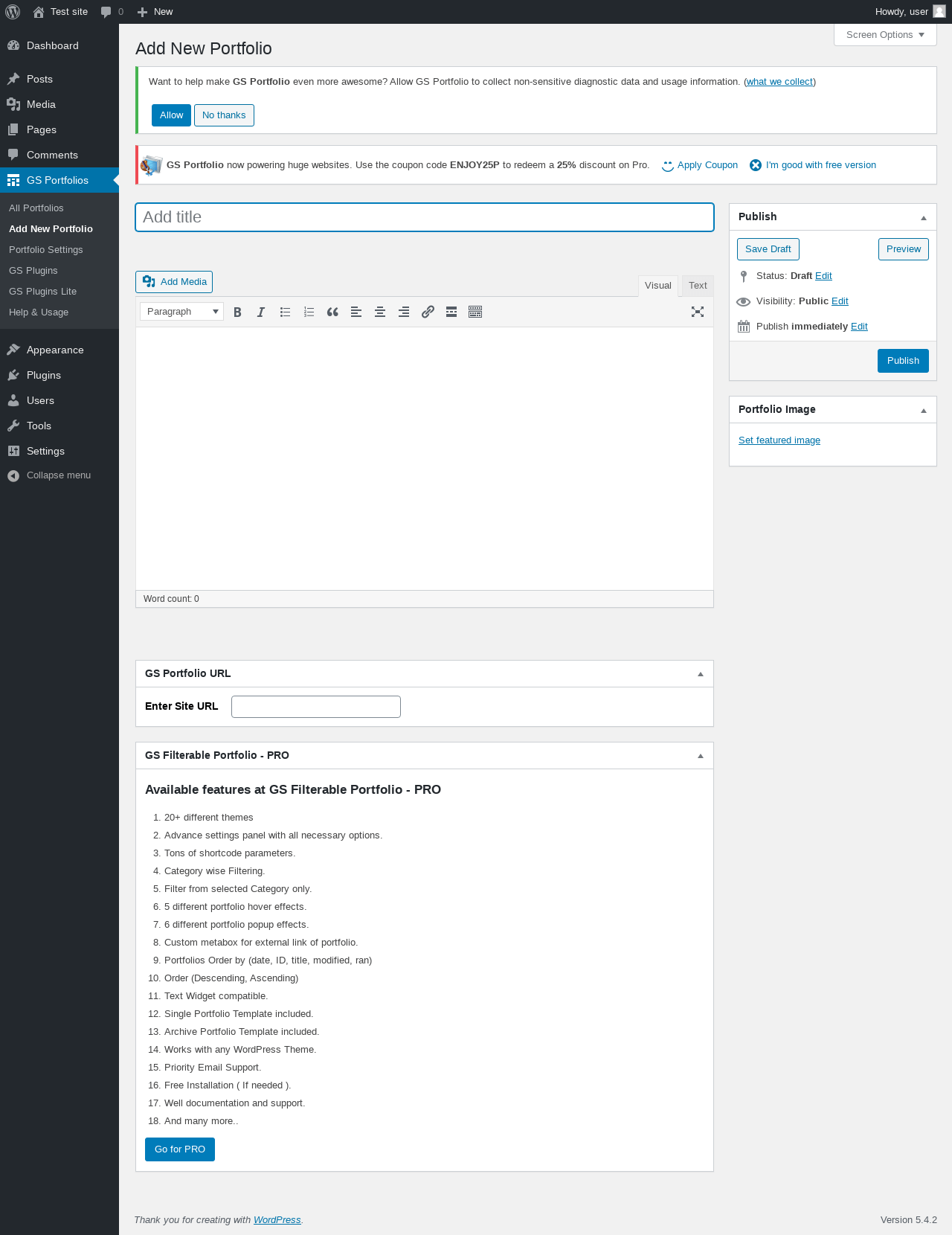
Task: Publish the portfolio
Action: [x=903, y=361]
